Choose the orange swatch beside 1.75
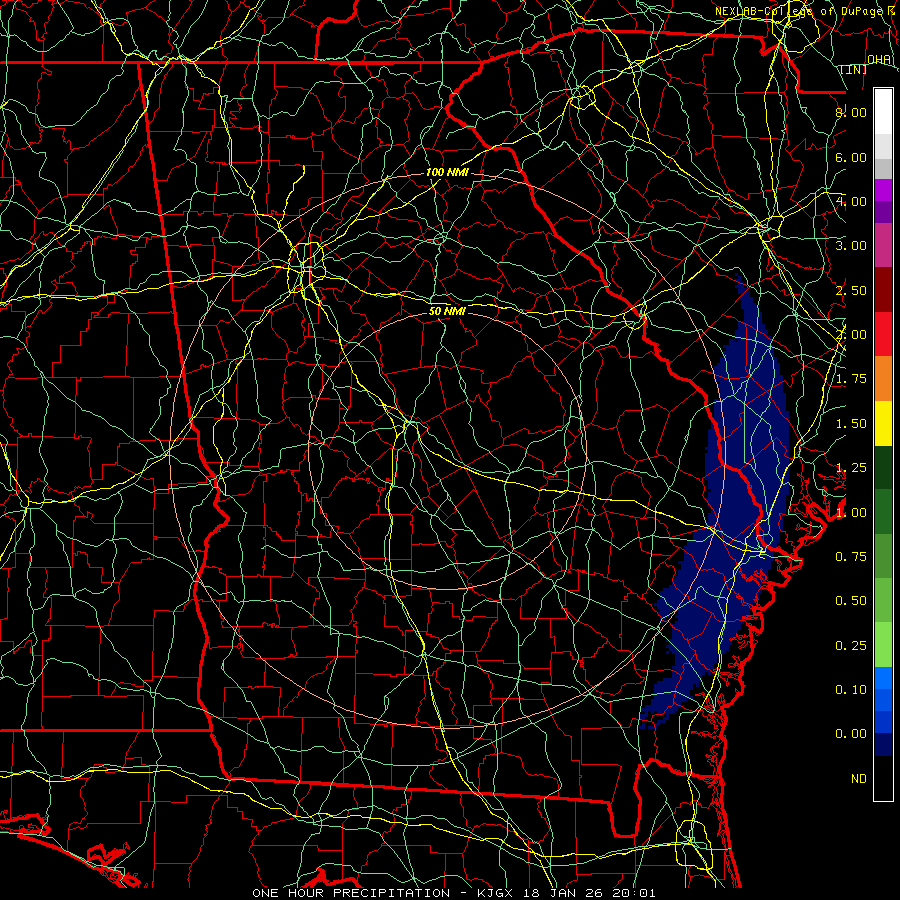The height and width of the screenshot is (900, 900). tap(883, 379)
